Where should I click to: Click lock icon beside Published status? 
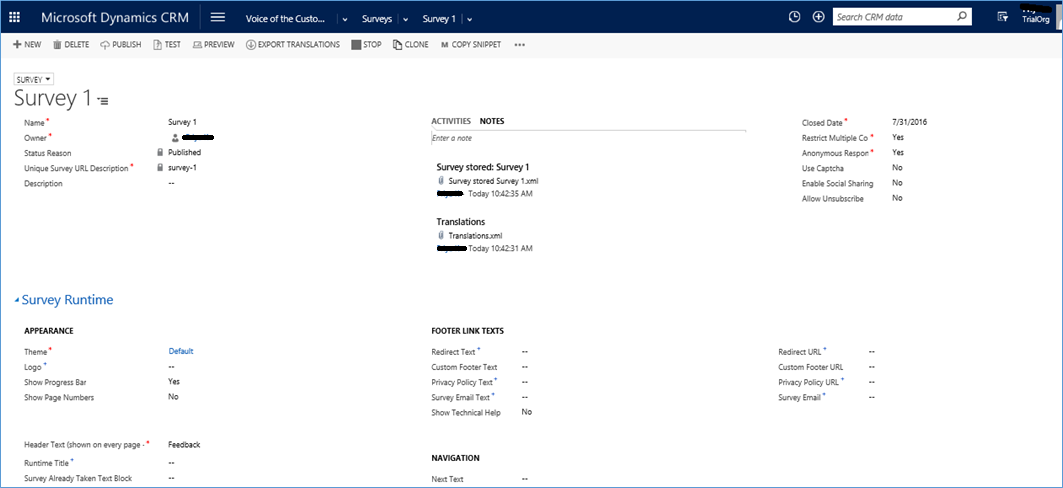[x=161, y=152]
